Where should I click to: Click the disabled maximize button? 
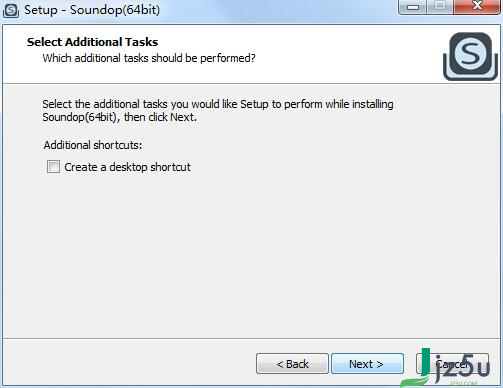[x=440, y=7]
